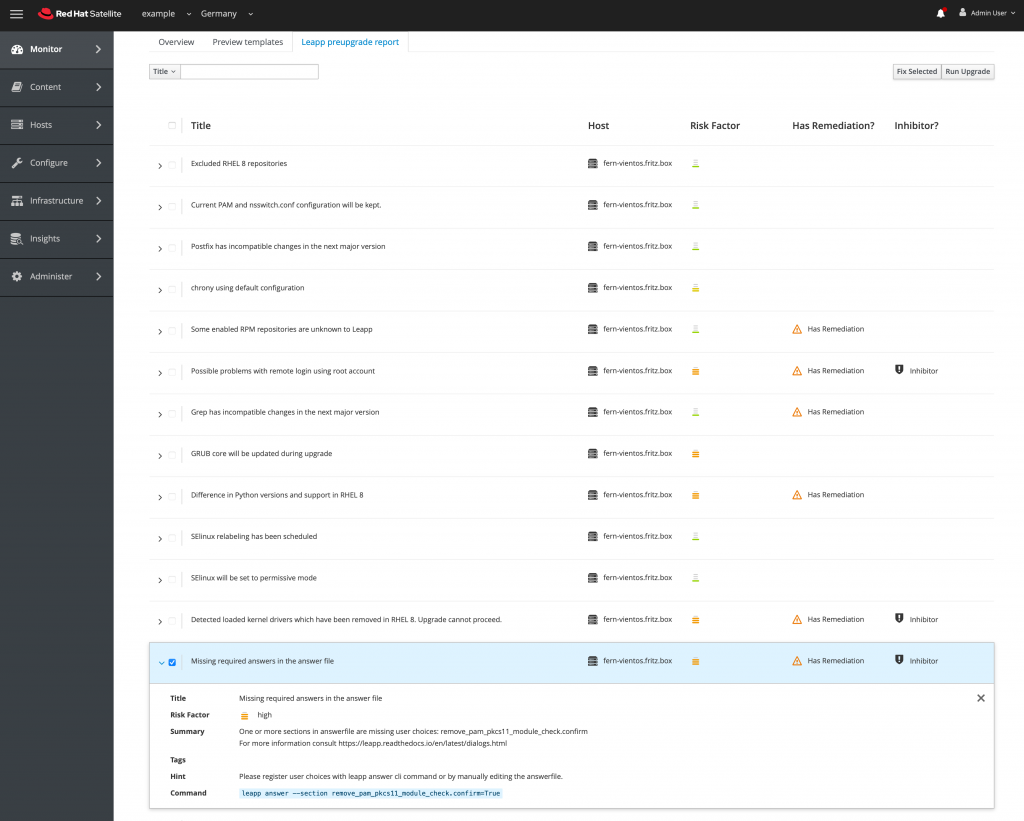This screenshot has width=1024, height=821.
Task: Click Inhibitor shield icon on kernel drivers row
Action: coord(899,619)
